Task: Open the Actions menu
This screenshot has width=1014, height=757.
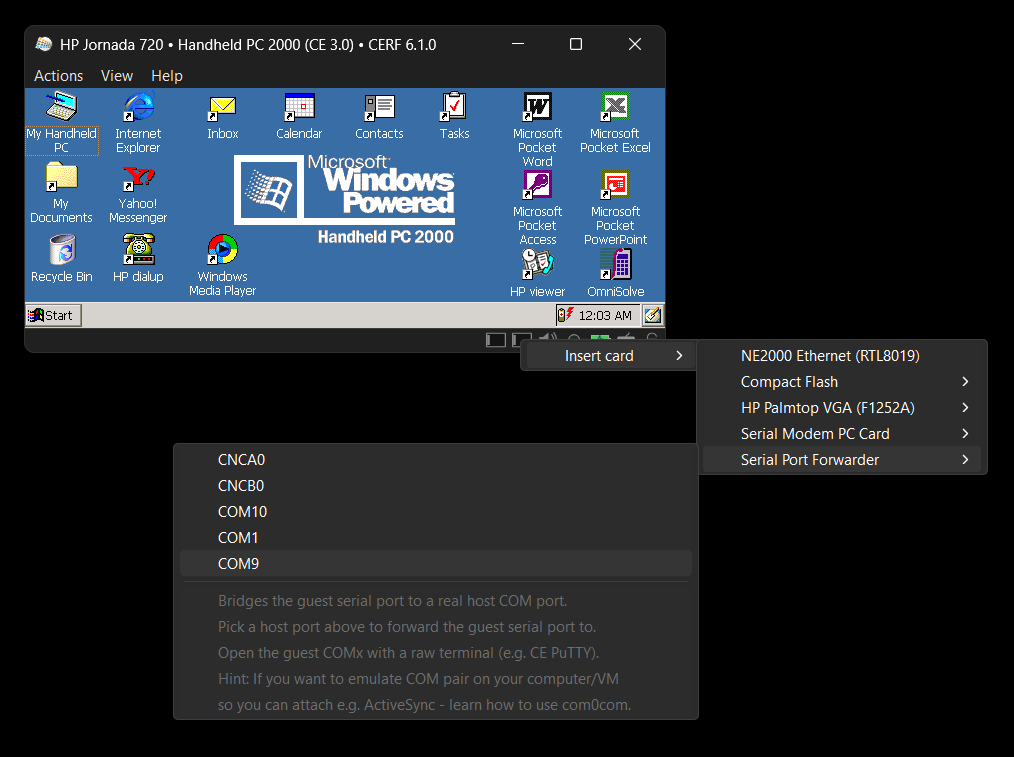Action: [58, 76]
